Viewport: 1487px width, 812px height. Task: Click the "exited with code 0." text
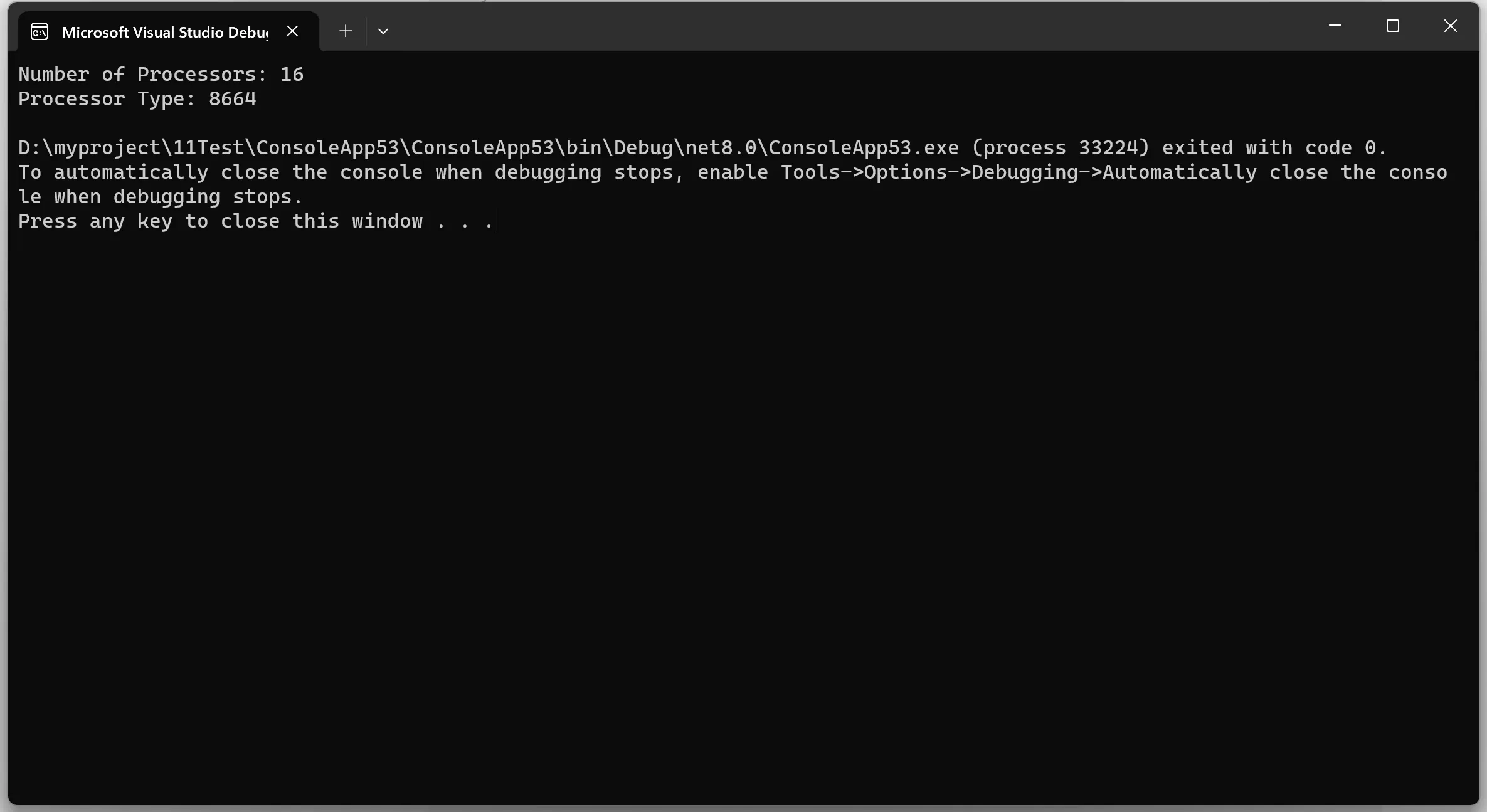click(1274, 147)
